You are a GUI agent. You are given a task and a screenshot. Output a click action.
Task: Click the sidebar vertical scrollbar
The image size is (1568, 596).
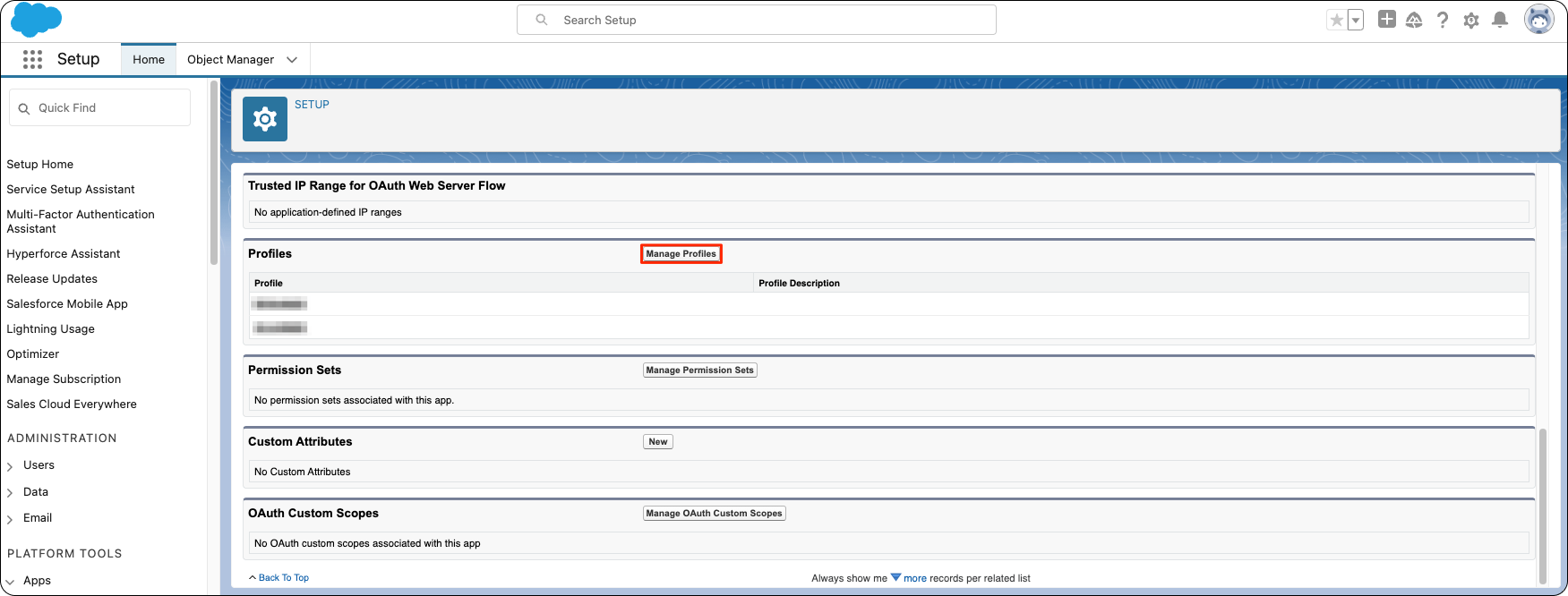(x=214, y=173)
